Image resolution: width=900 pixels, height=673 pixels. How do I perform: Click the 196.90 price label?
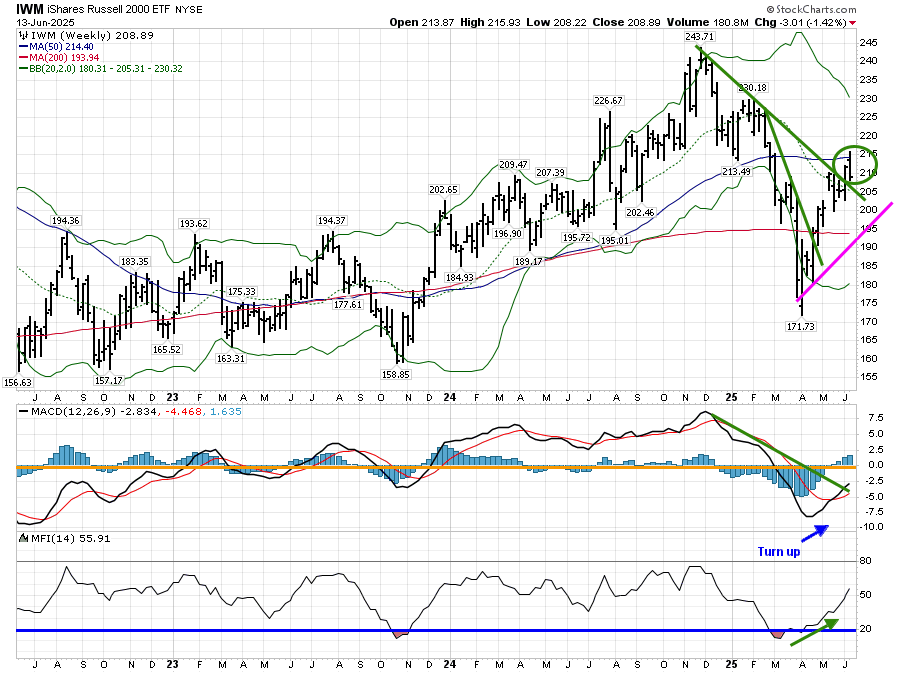[507, 234]
